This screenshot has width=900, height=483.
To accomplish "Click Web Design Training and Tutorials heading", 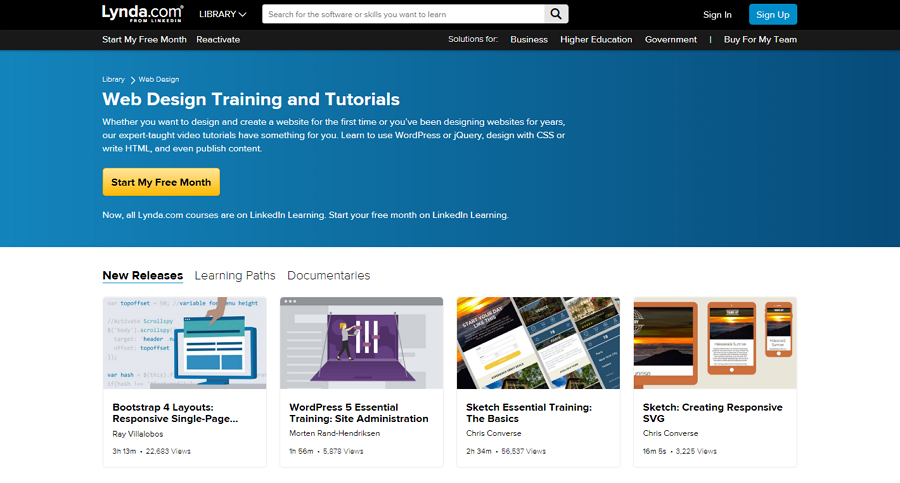I will click(251, 99).
